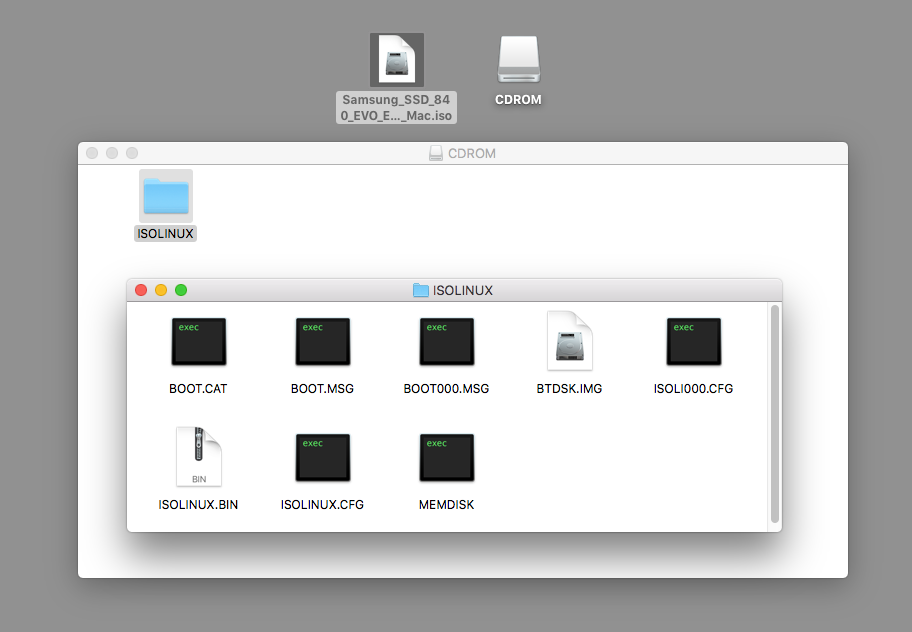Click the CDROM label under the desktop drive
Viewport: 912px width, 632px height.
tap(518, 99)
